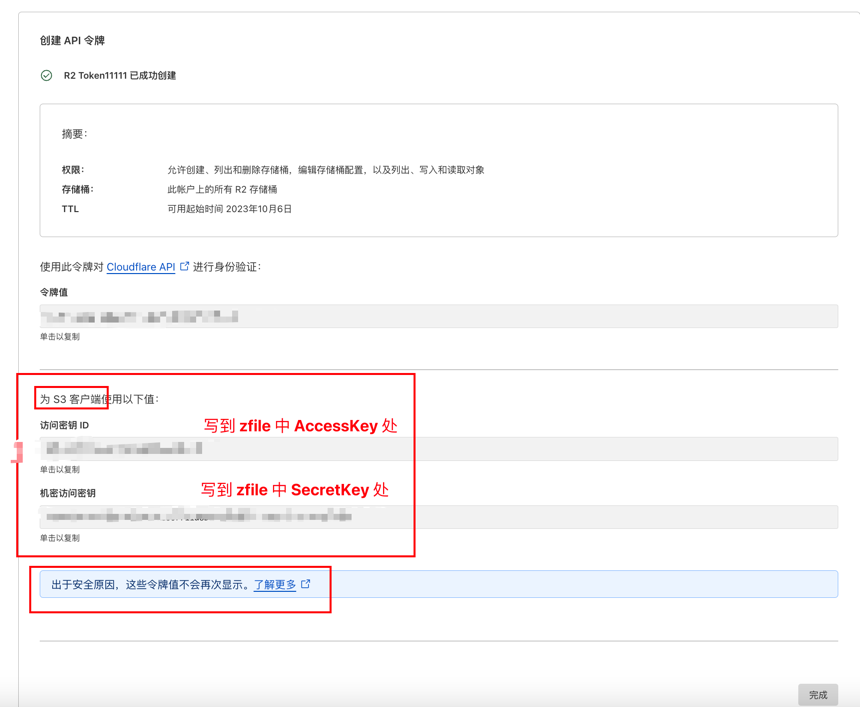860x707 pixels.
Task: Click the 令牌值 token value field
Action: coord(438,317)
